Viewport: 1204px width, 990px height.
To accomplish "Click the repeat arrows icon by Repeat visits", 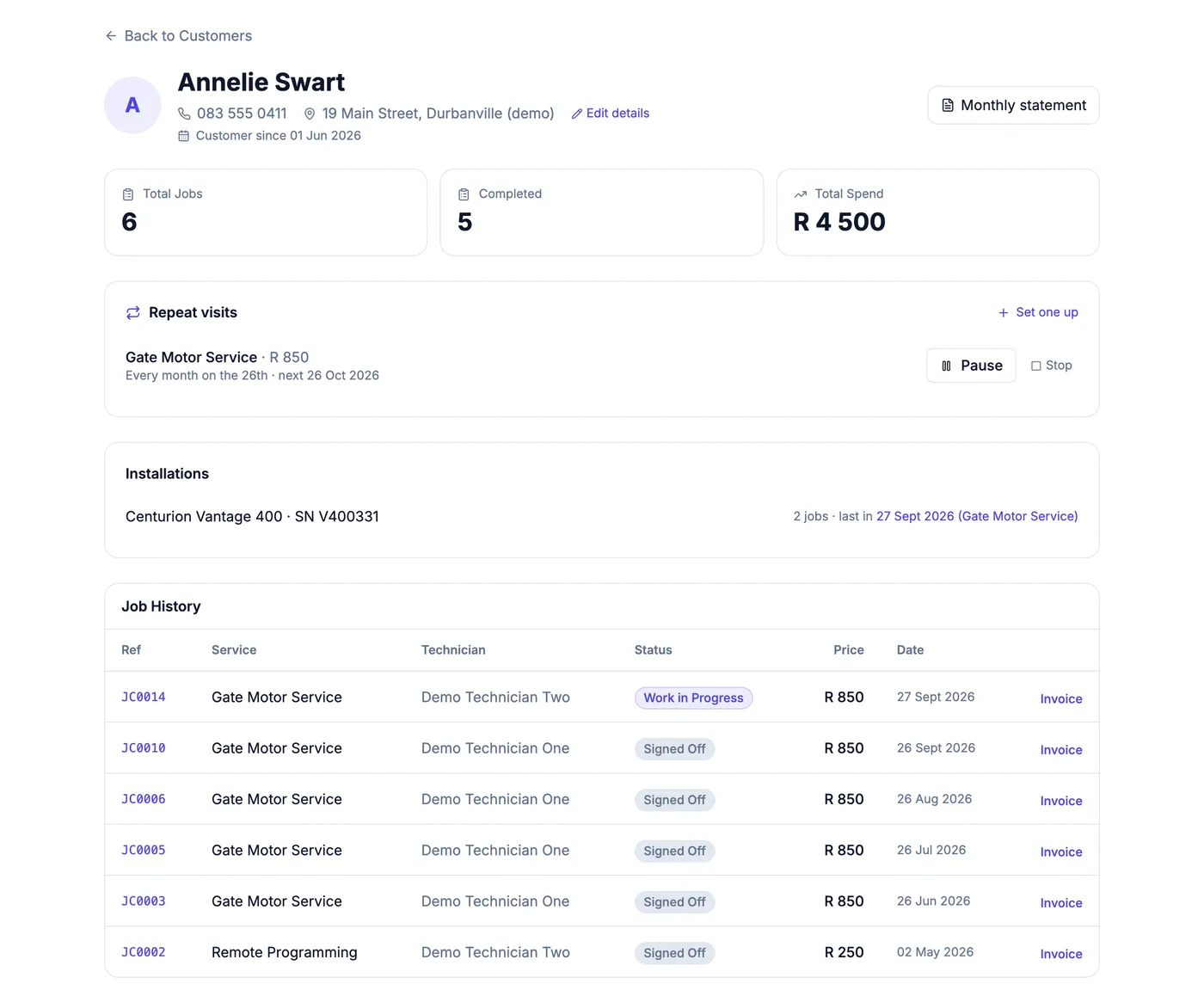I will click(x=133, y=312).
